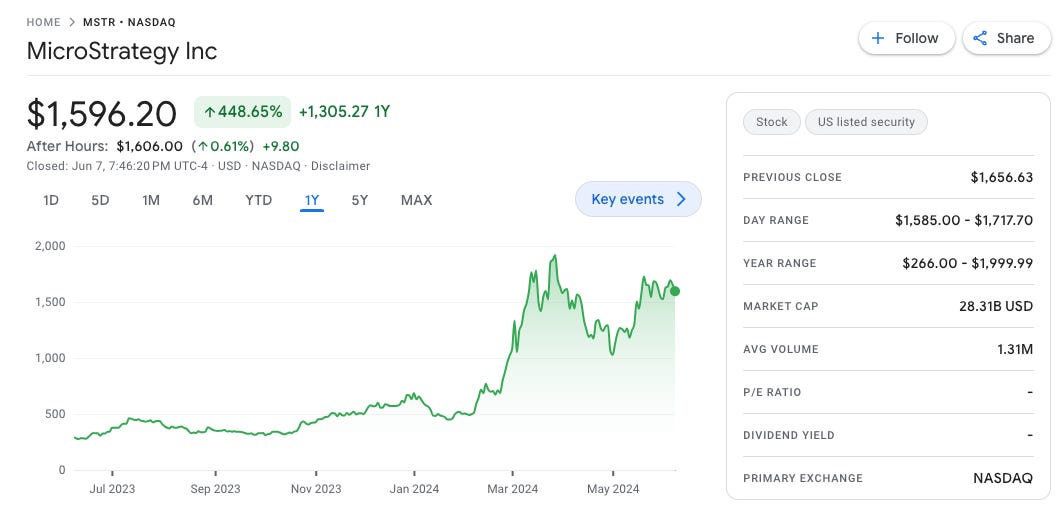Click primary exchange value NASDAQ

tap(1003, 479)
